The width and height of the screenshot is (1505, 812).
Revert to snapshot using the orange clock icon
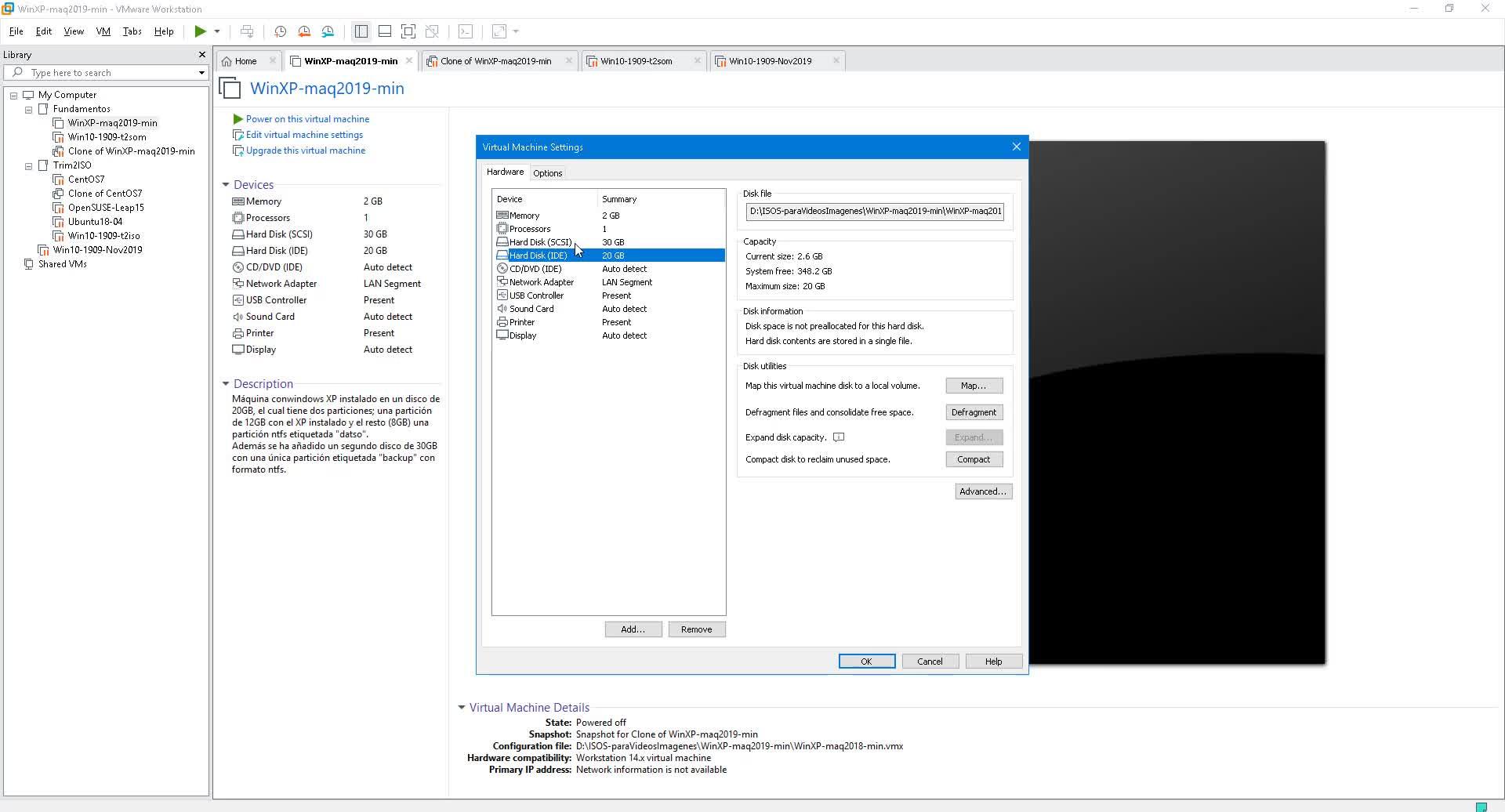(304, 31)
